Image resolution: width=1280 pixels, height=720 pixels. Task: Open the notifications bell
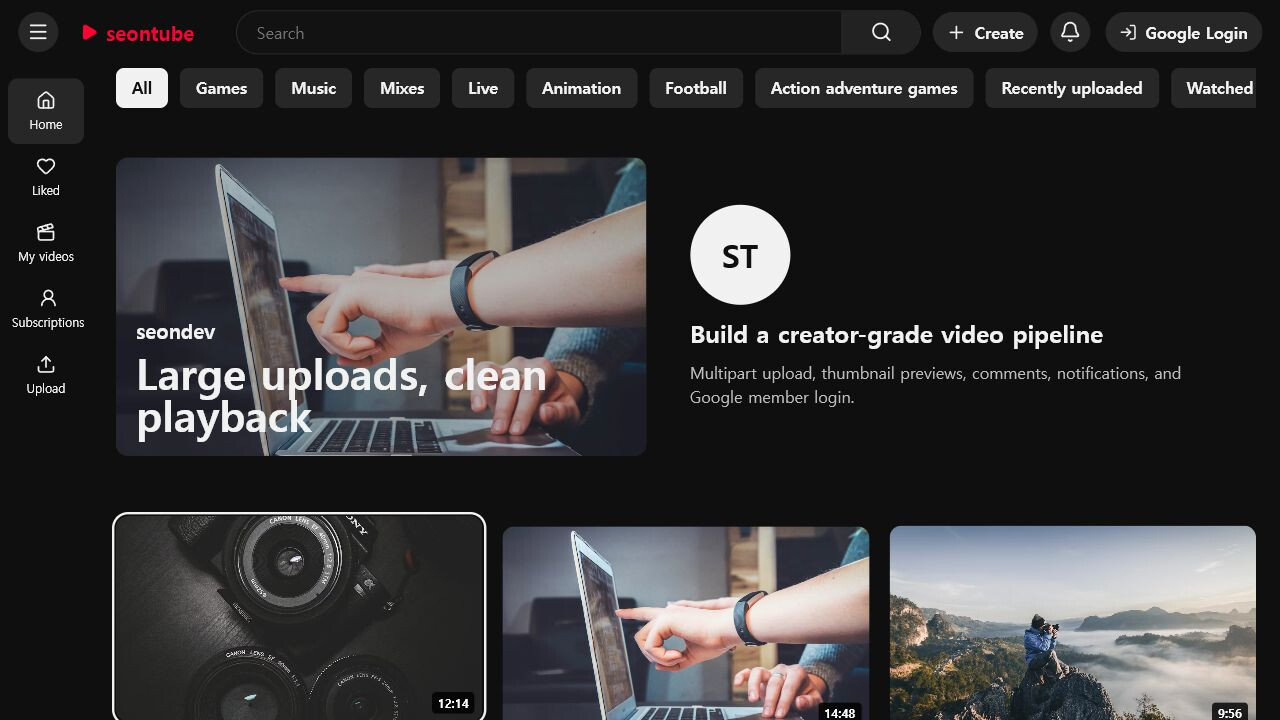click(1070, 33)
